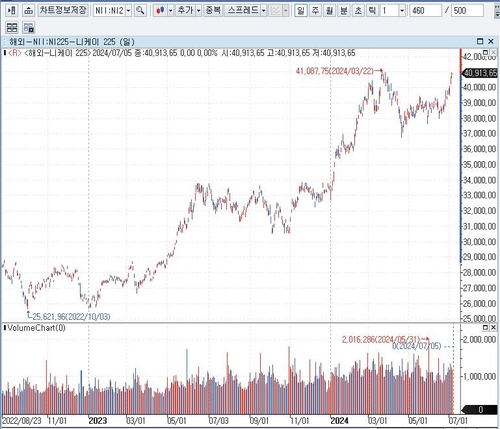This screenshot has height=429, width=500.
Task: Click the 35,000.00 price axis label
Action: [x=480, y=165]
